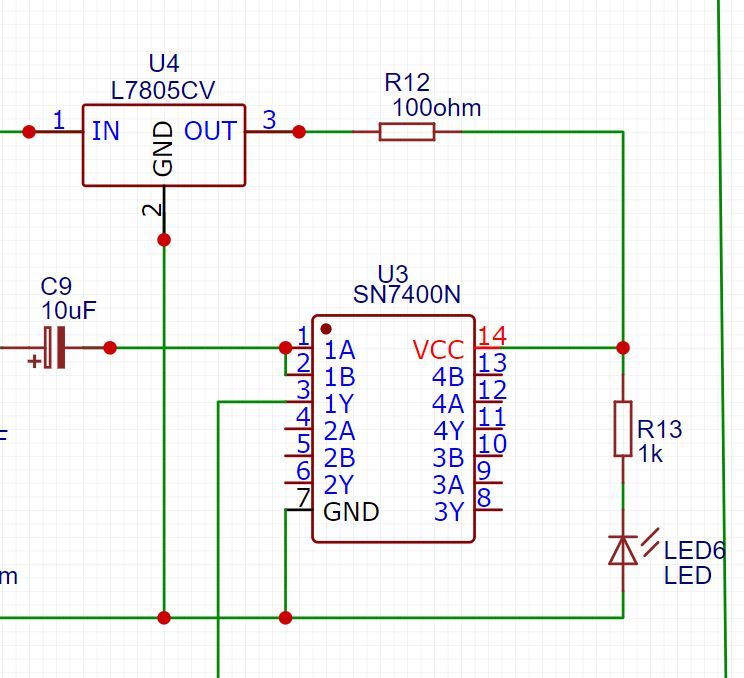Image resolution: width=744 pixels, height=678 pixels.
Task: Click the 3Y pin 8 on SN7400N
Action: (x=489, y=509)
